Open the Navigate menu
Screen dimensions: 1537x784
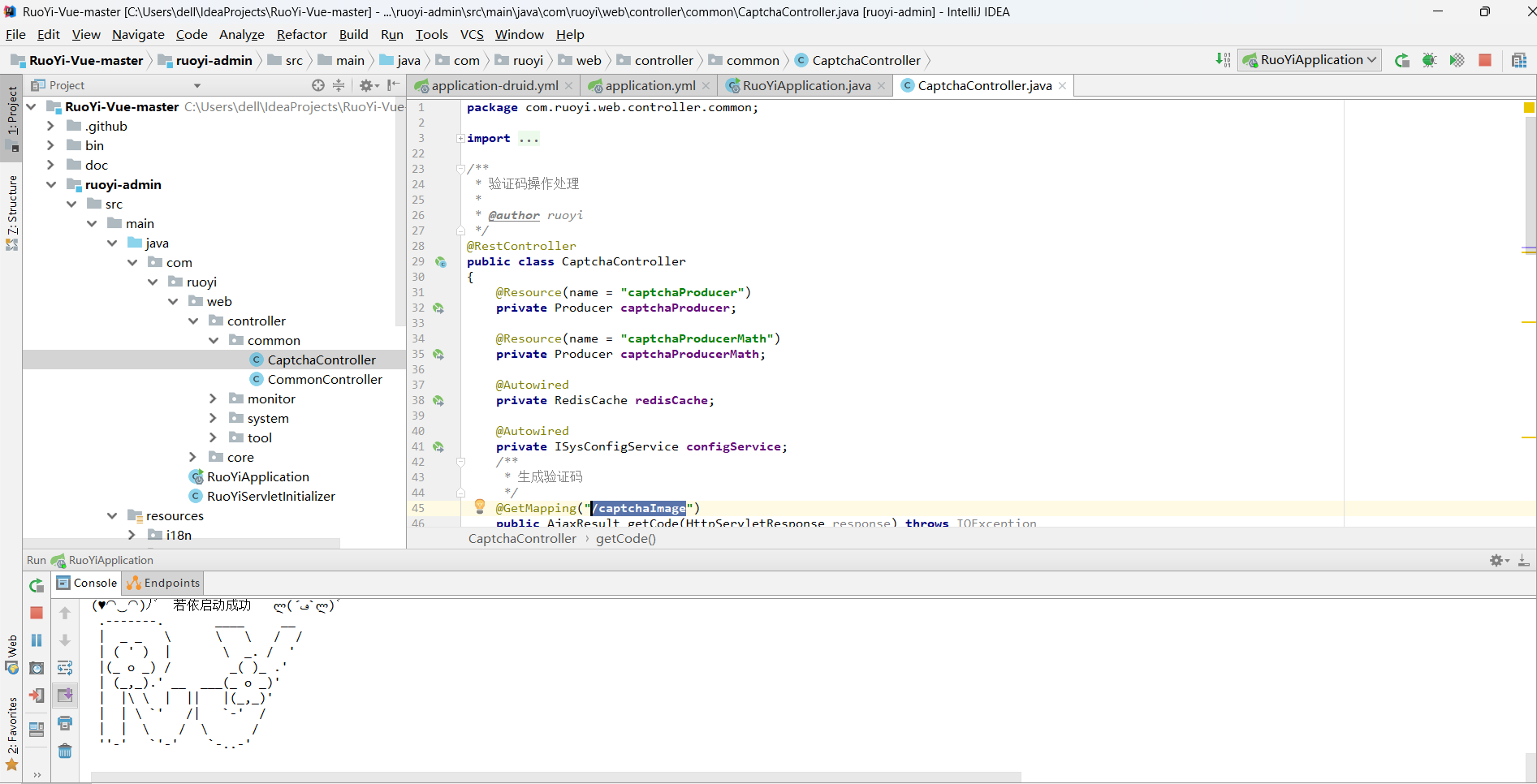[138, 34]
